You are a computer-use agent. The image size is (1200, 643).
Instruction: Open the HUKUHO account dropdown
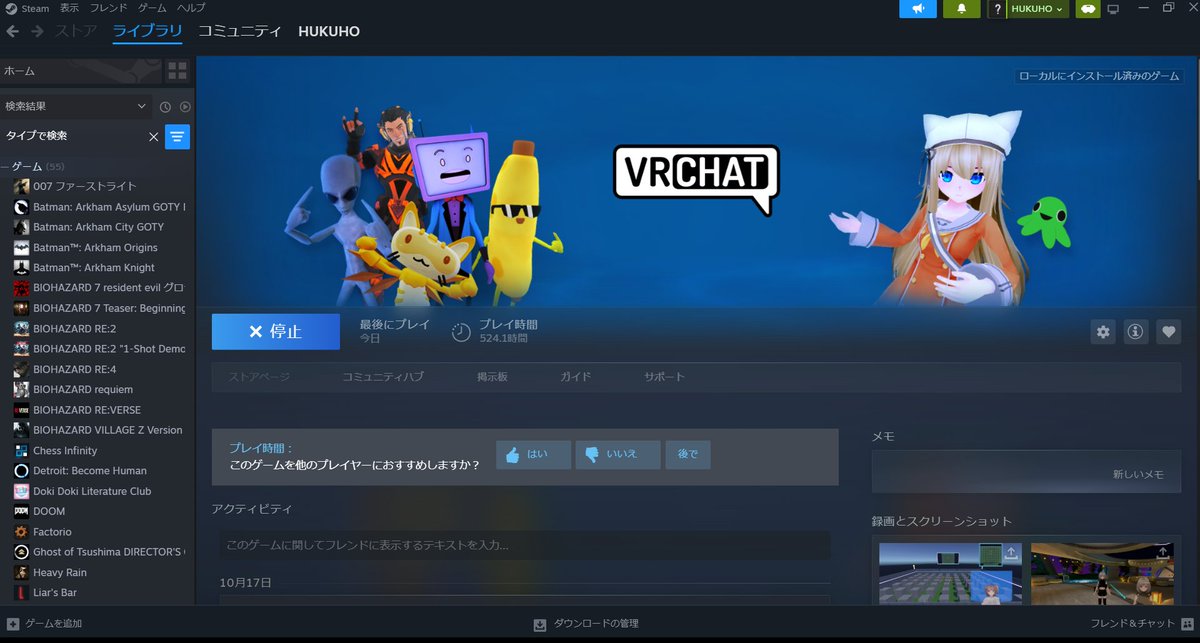point(1036,9)
